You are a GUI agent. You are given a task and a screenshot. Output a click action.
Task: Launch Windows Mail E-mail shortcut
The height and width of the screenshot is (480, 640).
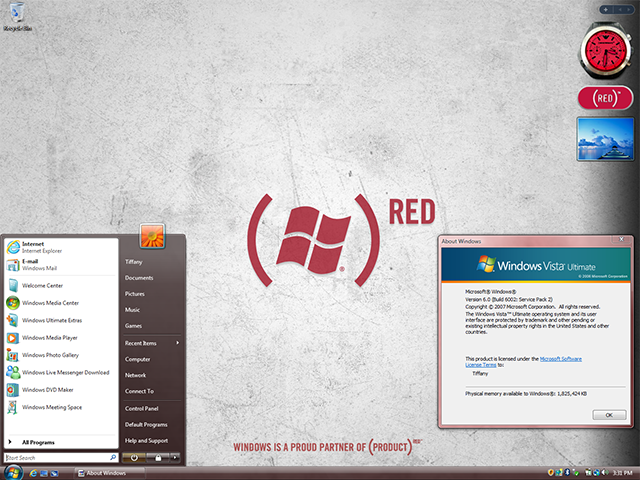tap(40, 265)
